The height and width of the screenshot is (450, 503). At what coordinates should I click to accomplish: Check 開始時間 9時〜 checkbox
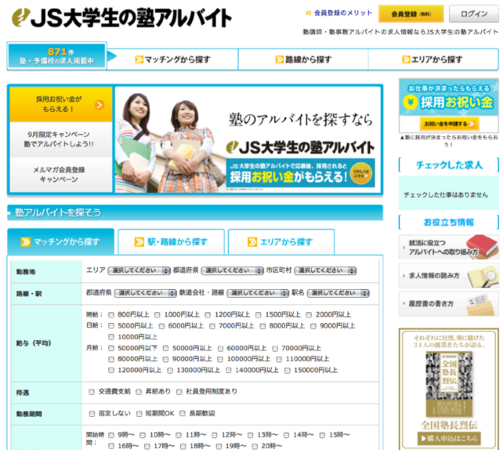point(111,435)
